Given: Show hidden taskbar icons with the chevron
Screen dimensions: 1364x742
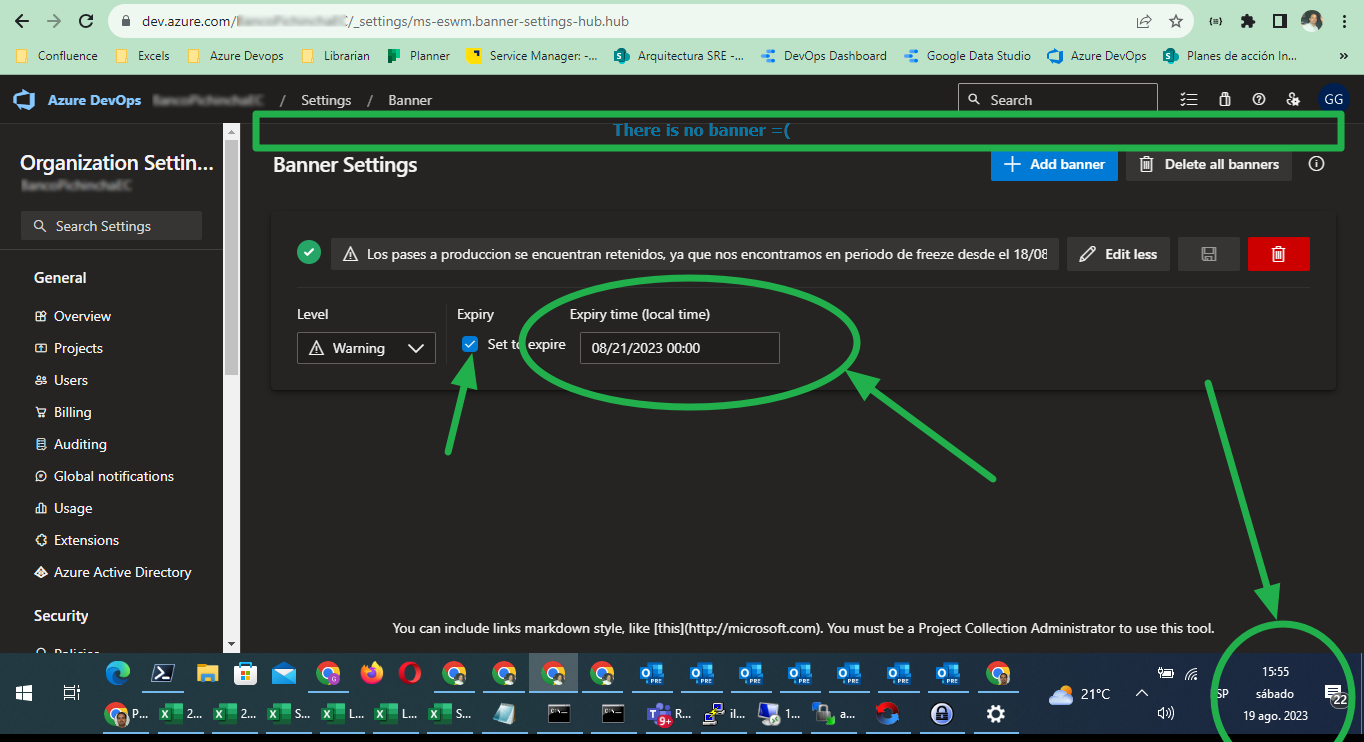Looking at the screenshot, I should coord(1141,692).
